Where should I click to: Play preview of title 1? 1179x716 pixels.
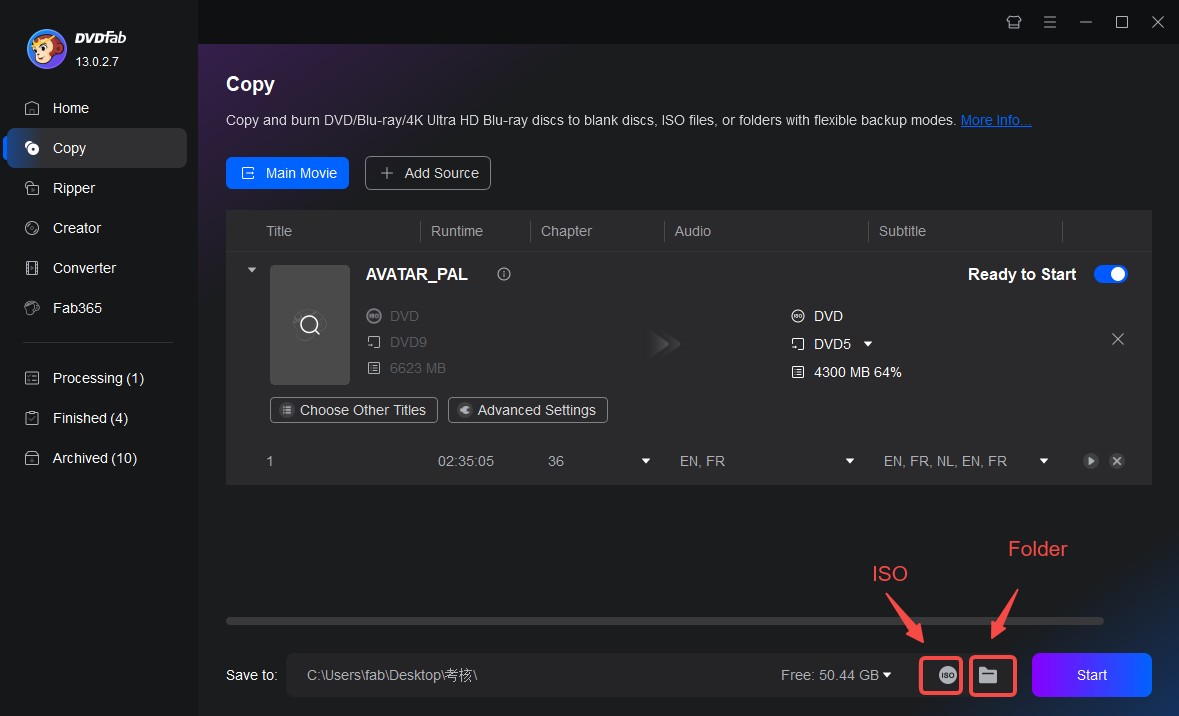1091,461
